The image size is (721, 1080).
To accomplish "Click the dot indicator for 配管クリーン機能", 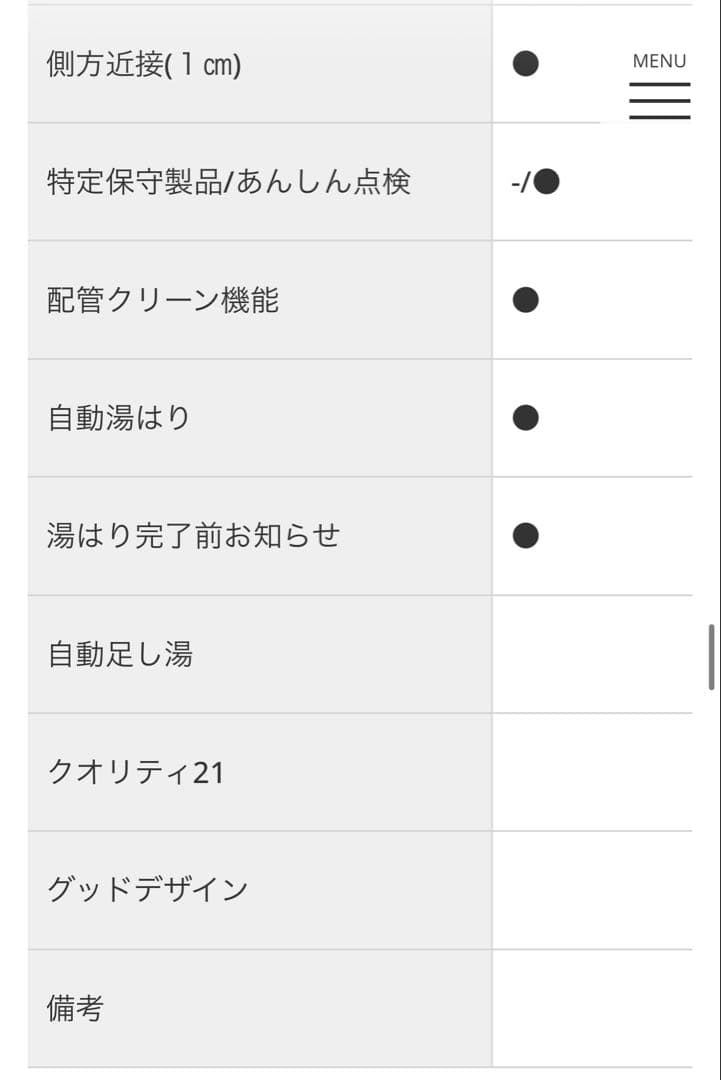I will point(524,299).
